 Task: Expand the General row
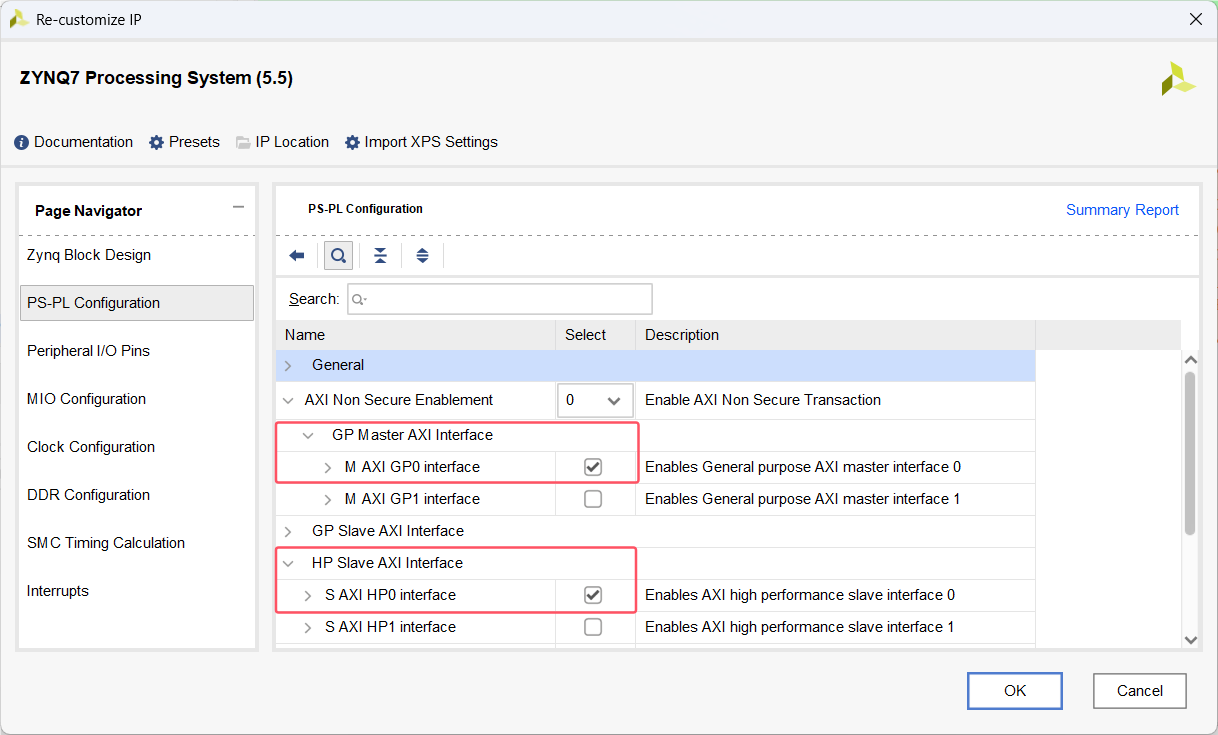coord(288,366)
